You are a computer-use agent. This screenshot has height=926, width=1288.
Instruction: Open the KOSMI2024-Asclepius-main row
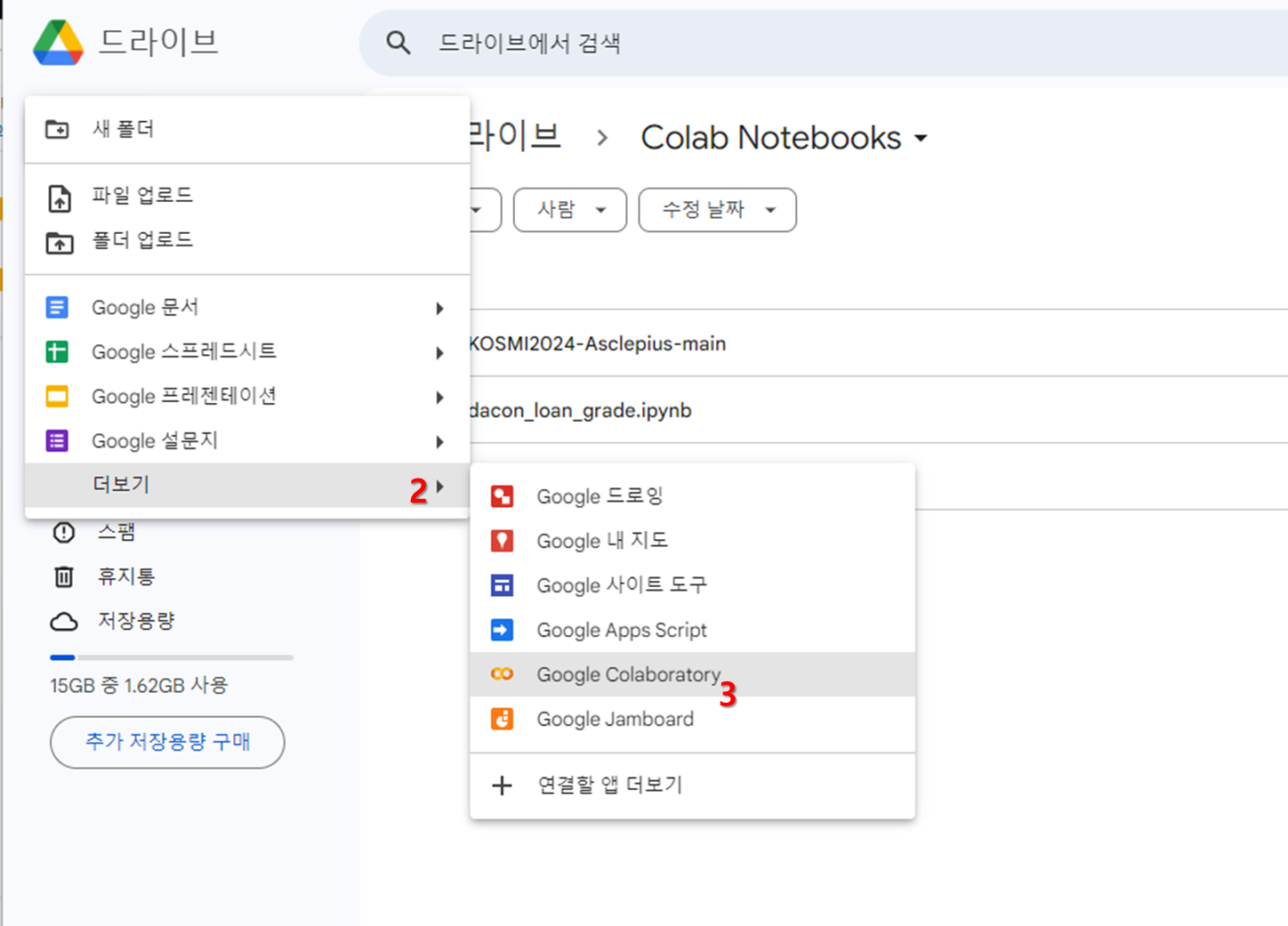(x=878, y=343)
